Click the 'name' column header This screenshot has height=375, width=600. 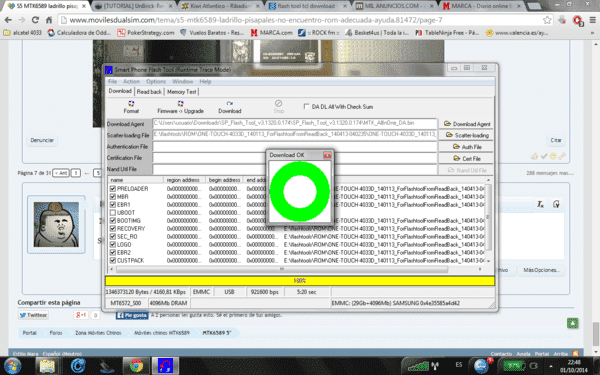135,180
